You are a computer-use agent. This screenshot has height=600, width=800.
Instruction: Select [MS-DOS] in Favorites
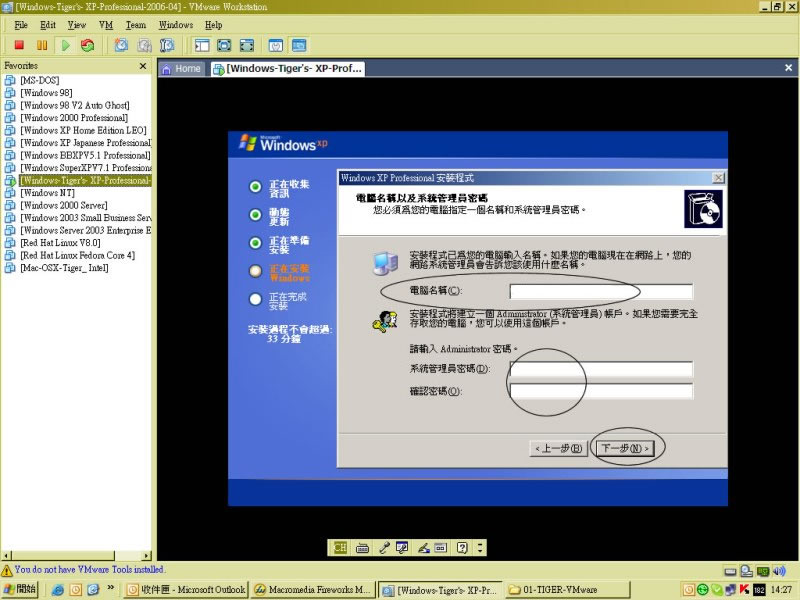pos(39,81)
